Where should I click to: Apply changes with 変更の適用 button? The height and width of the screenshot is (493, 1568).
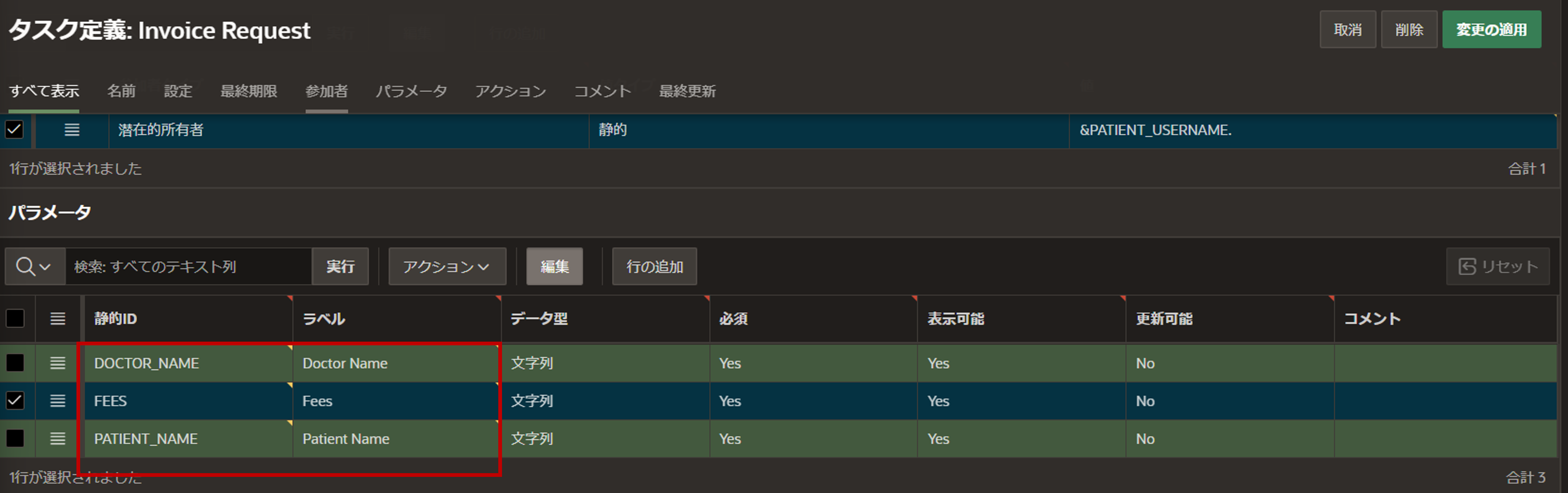point(1492,29)
